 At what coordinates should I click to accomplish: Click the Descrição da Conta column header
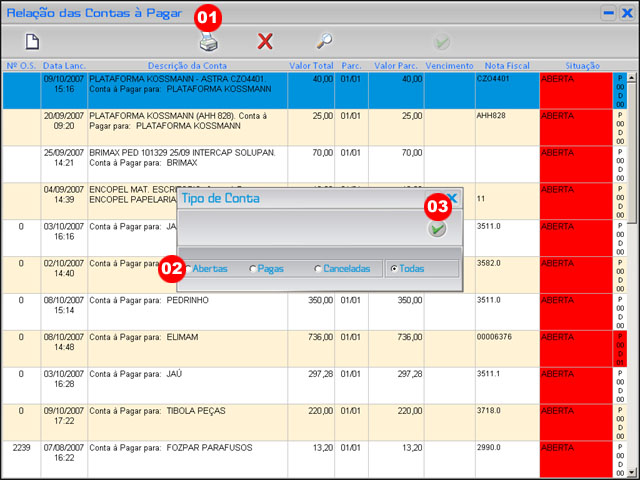point(187,65)
